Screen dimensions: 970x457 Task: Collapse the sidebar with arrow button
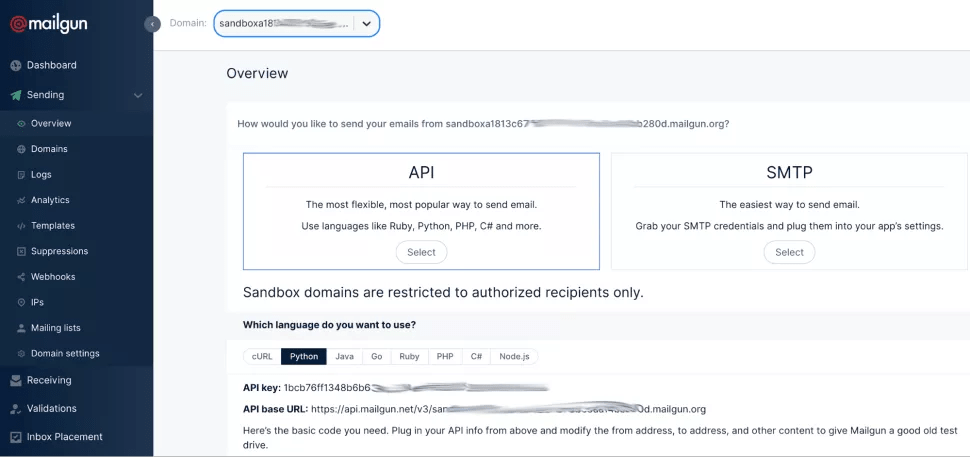coord(152,24)
